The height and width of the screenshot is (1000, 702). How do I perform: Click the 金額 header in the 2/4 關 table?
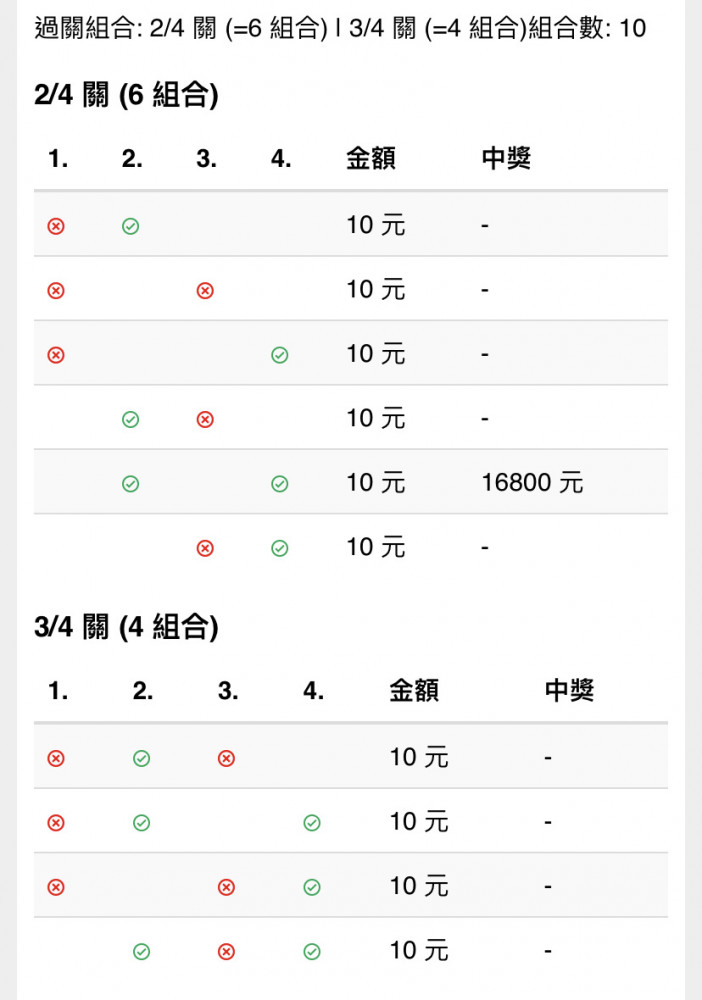(x=371, y=158)
